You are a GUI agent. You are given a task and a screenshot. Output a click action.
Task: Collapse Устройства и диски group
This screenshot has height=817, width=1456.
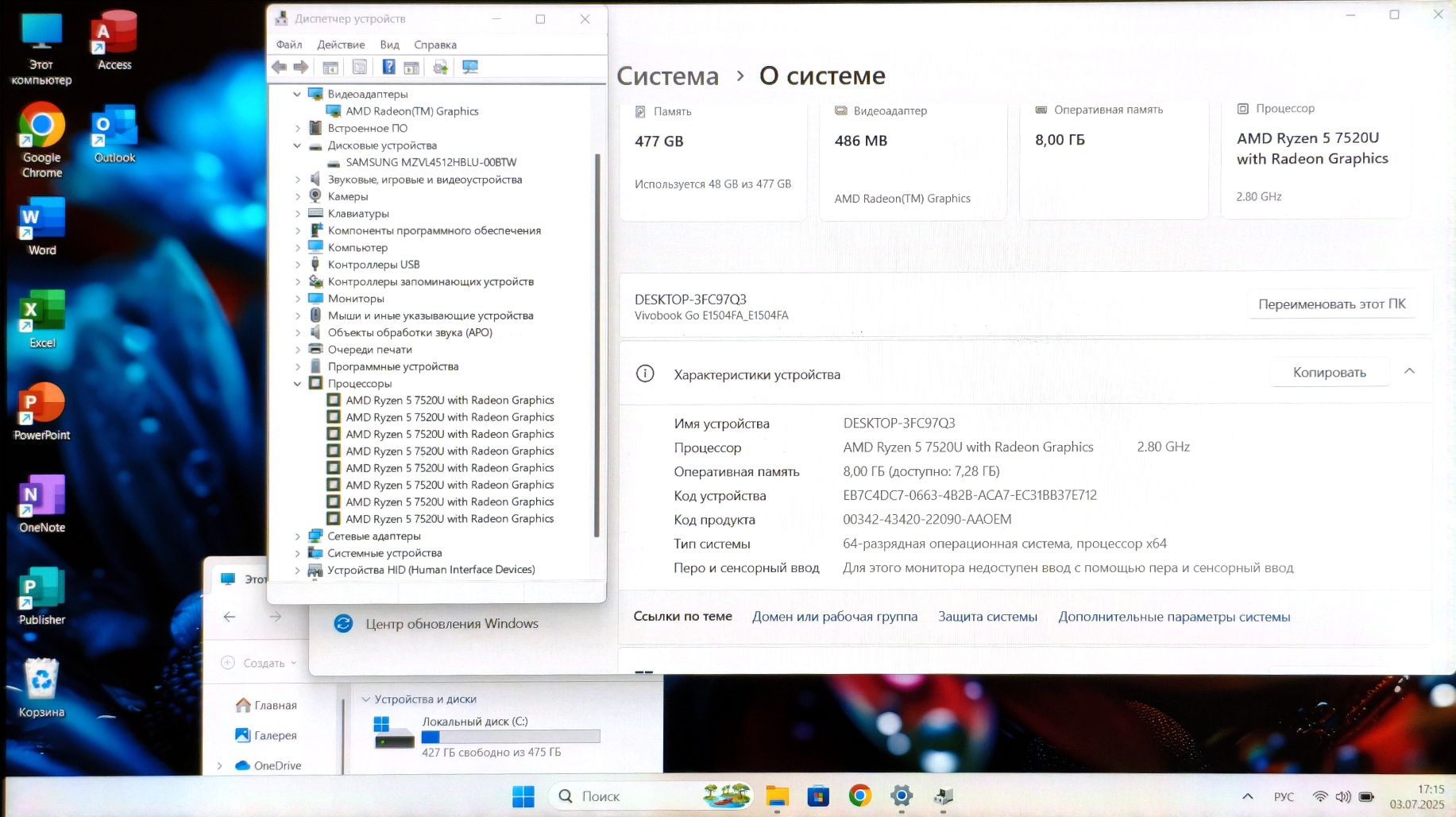pos(365,699)
